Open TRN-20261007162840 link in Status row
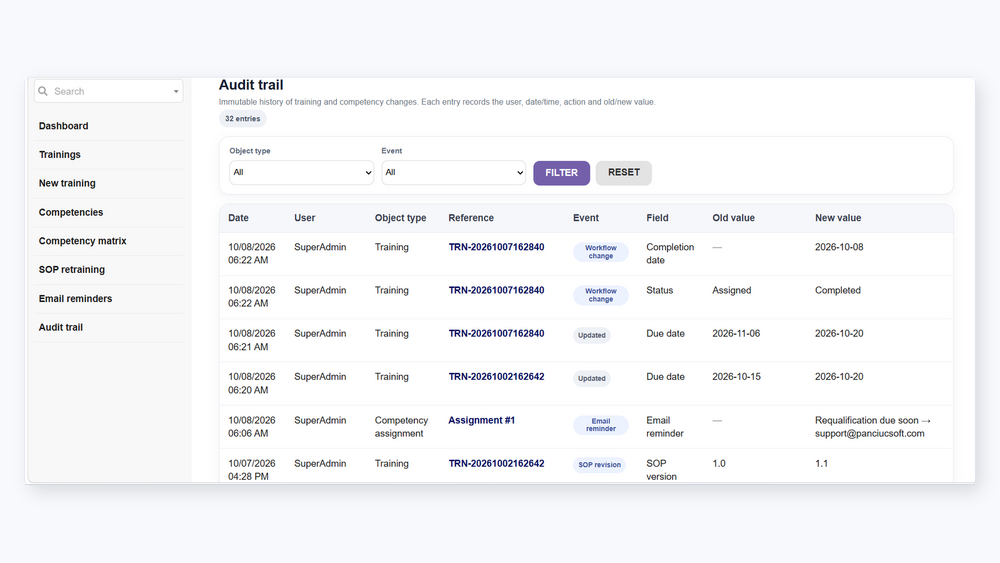 click(496, 290)
